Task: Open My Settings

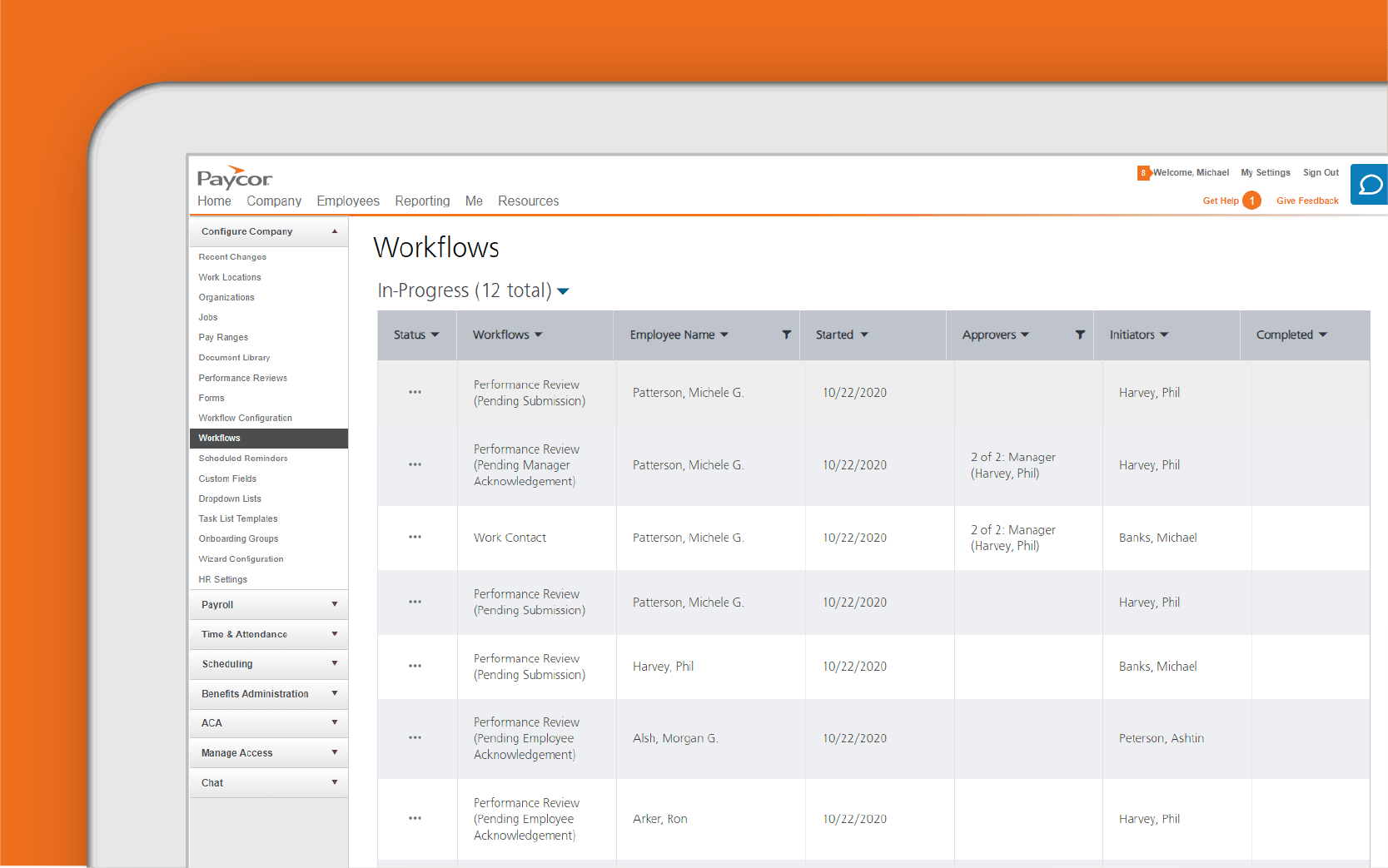Action: 1266,173
